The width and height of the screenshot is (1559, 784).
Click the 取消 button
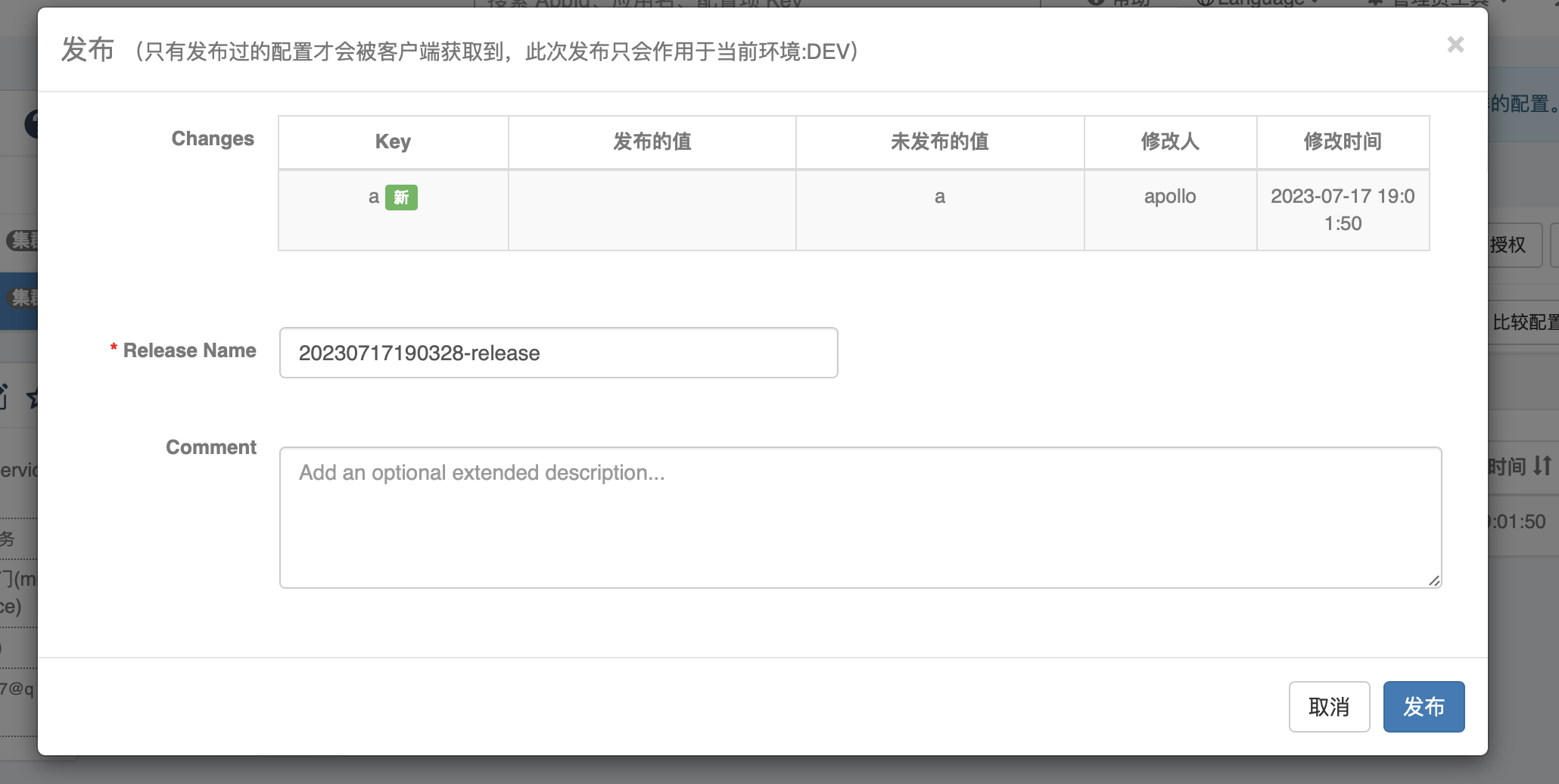(x=1329, y=707)
